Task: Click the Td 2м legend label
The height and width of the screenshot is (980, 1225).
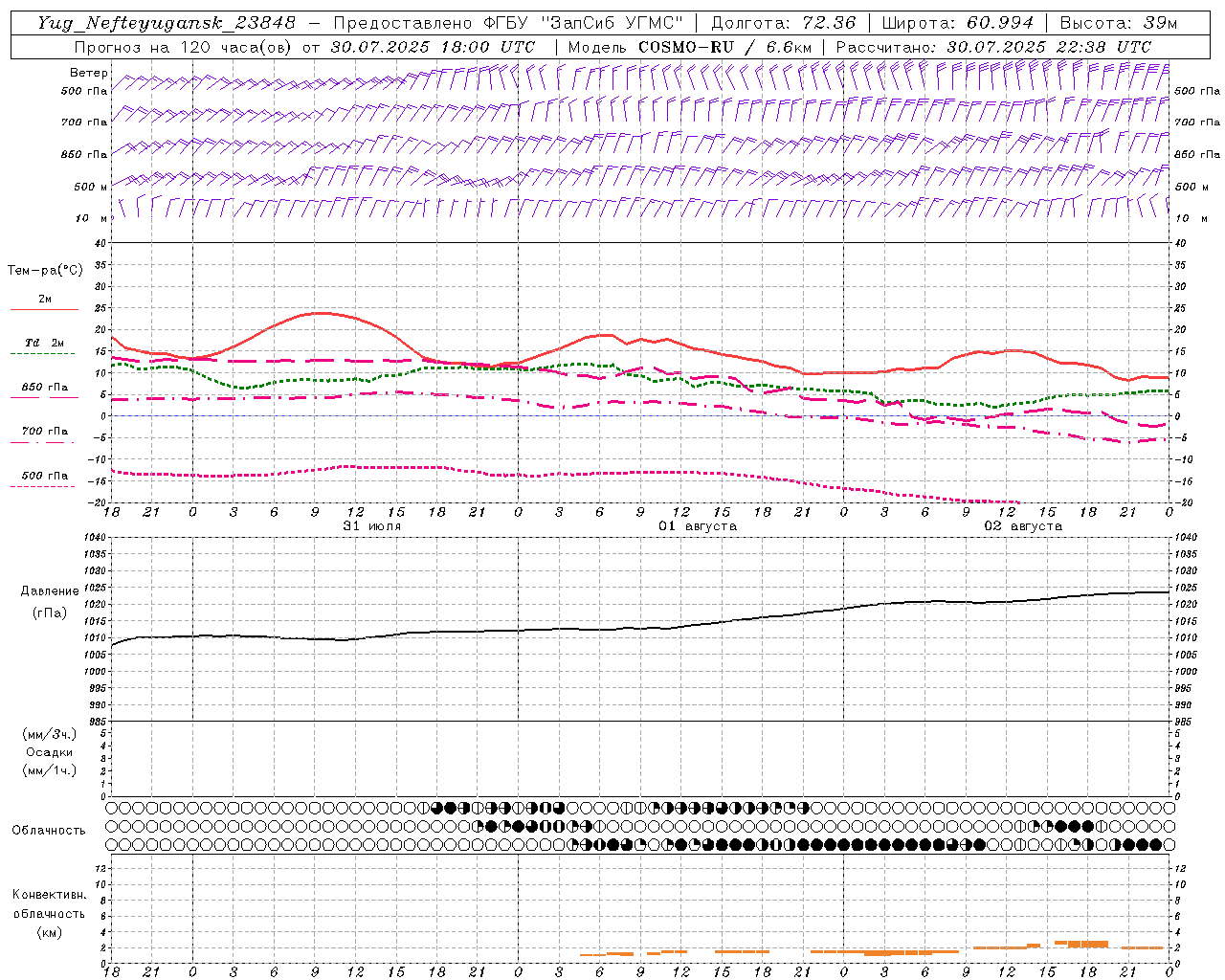Action: coord(44,343)
